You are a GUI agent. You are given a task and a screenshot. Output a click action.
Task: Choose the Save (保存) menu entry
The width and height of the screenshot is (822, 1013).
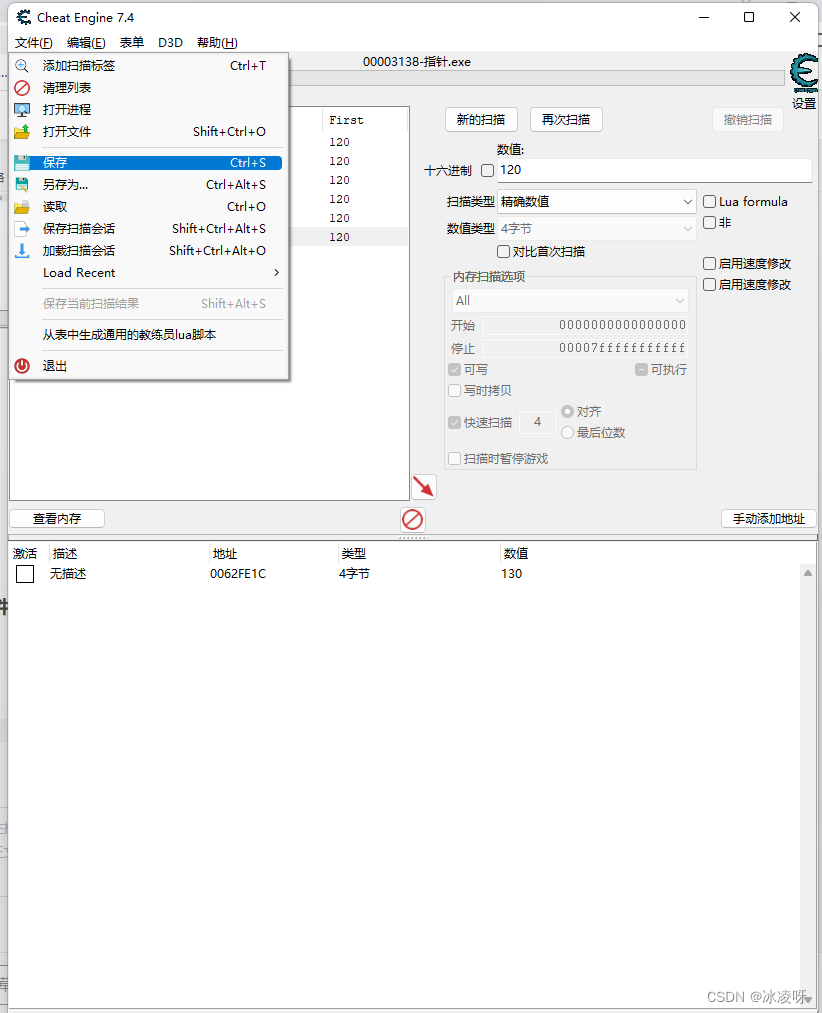point(148,162)
